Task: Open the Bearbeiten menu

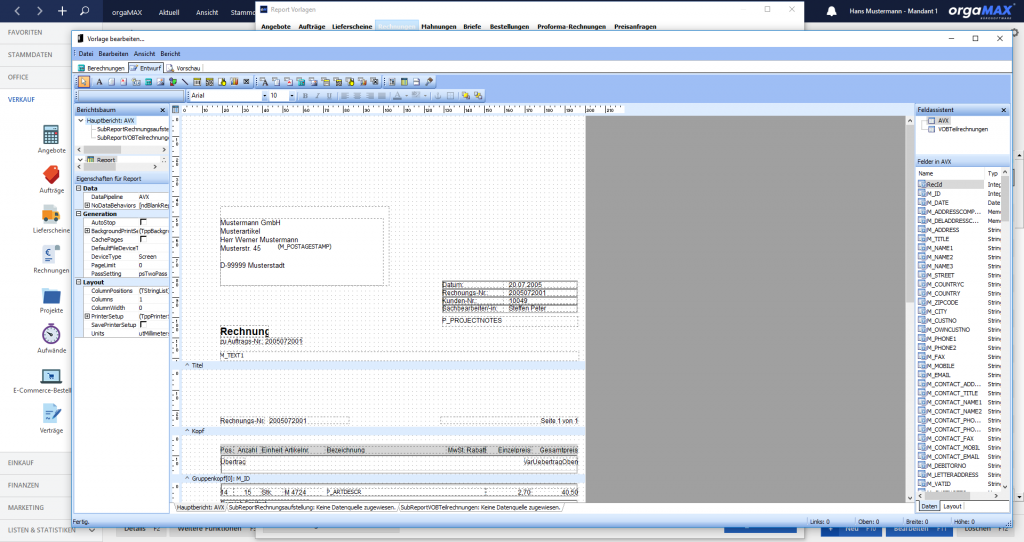Action: pyautogui.click(x=114, y=54)
